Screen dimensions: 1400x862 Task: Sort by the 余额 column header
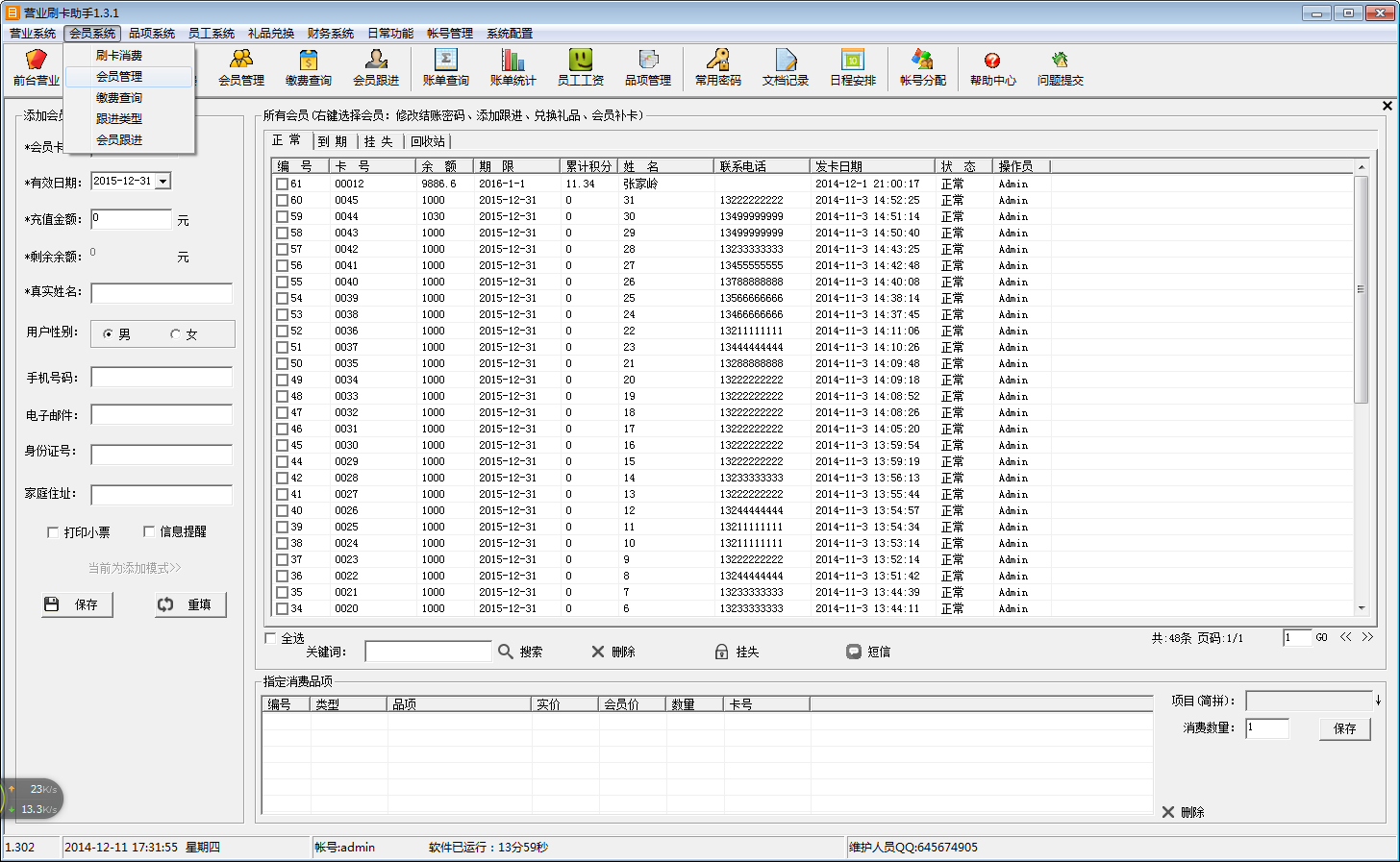444,166
